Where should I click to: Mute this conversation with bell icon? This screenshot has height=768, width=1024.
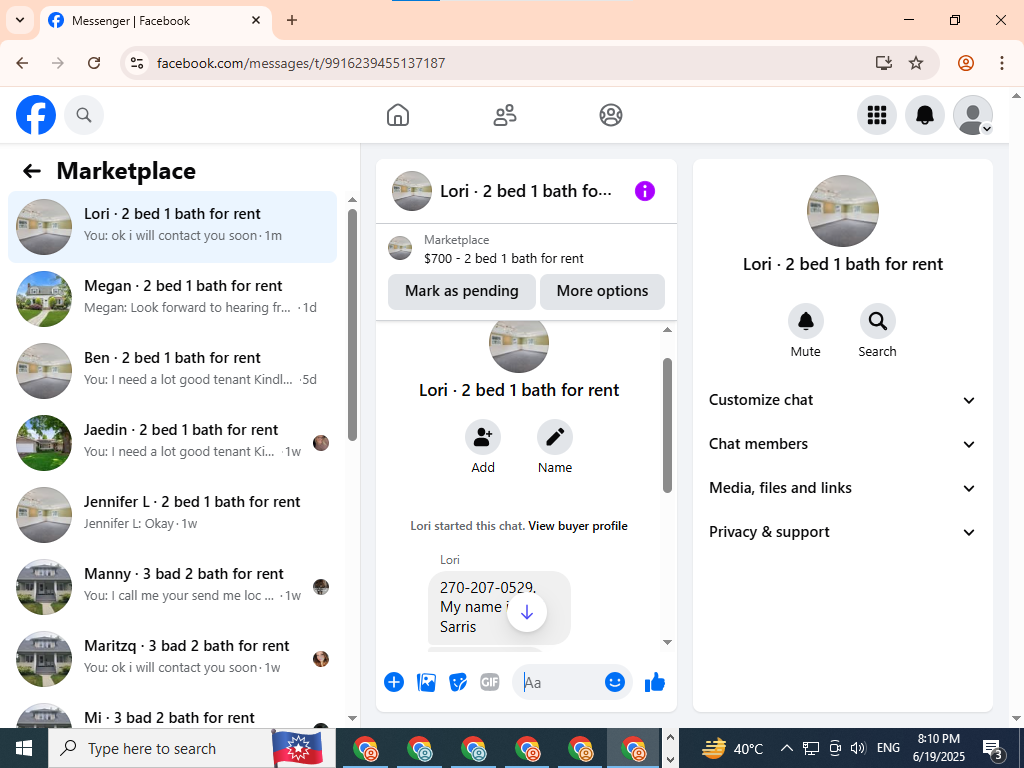click(805, 321)
